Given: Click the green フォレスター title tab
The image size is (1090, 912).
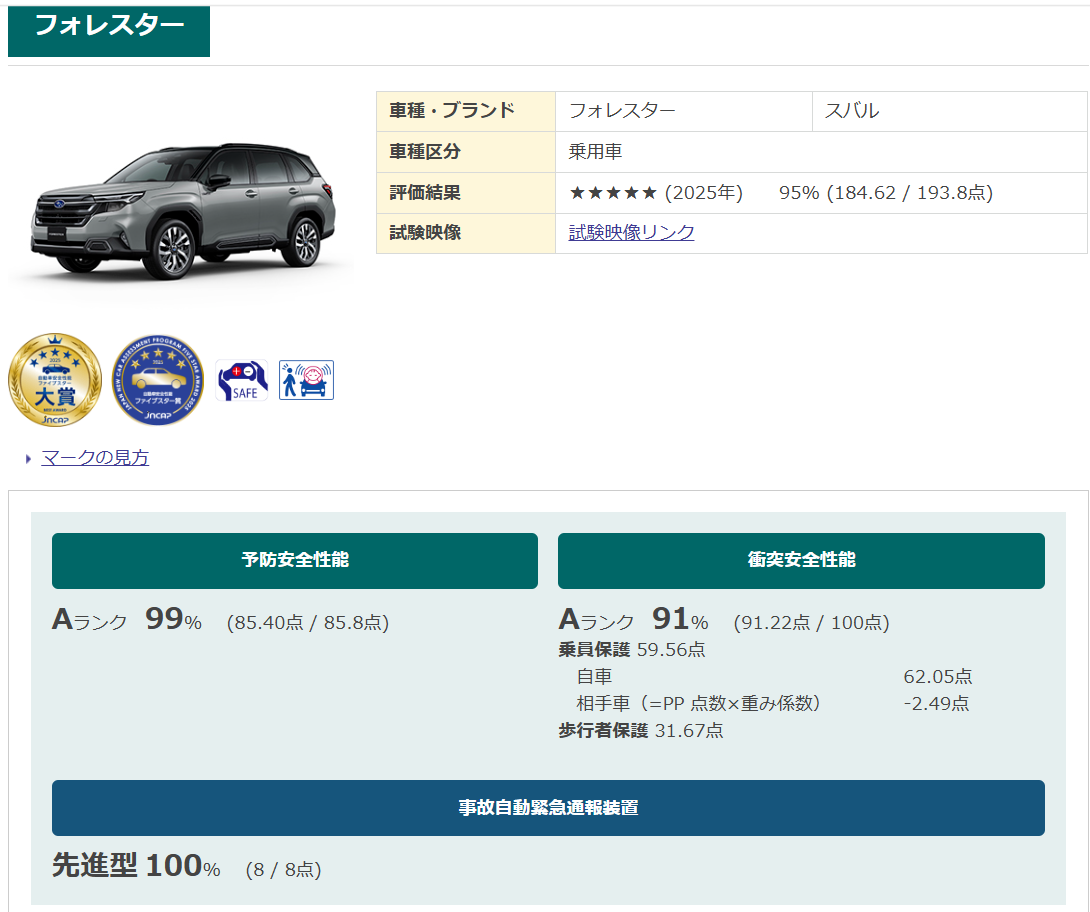Looking at the screenshot, I should [x=108, y=30].
